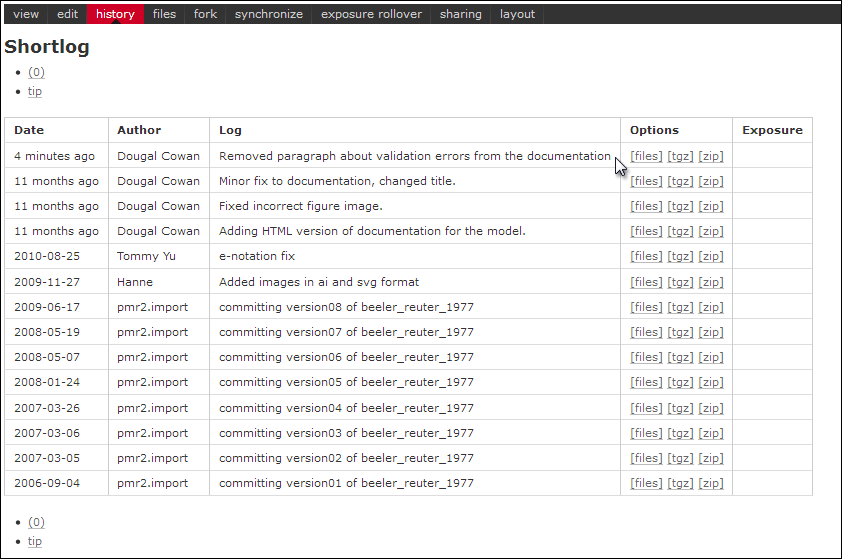Screen dimensions: 842x559
Task: Click the 'Exposure' column header
Action: pyautogui.click(x=772, y=130)
